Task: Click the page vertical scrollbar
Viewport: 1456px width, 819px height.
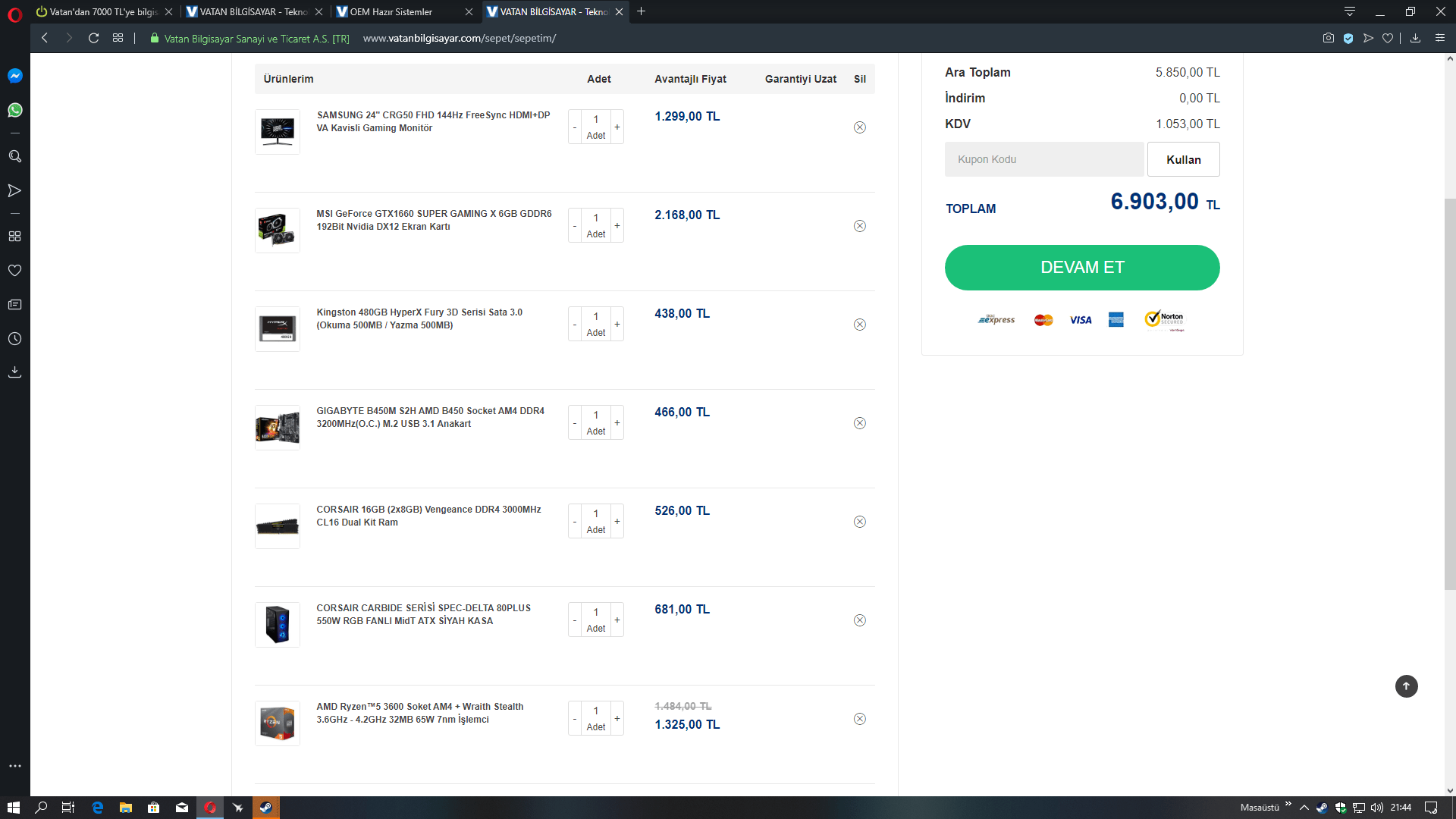Action: [x=1449, y=394]
